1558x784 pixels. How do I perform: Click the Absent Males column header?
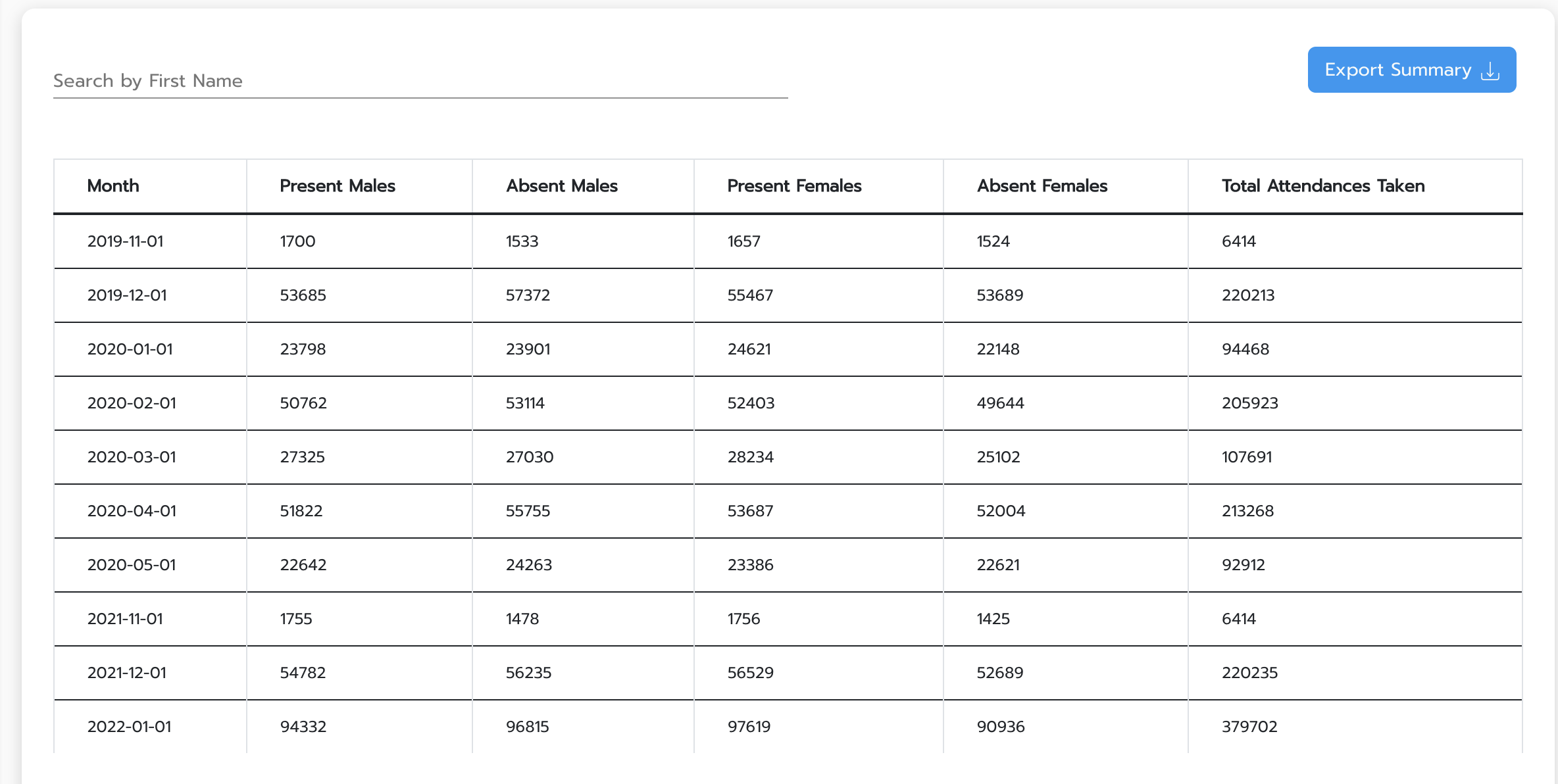tap(561, 186)
